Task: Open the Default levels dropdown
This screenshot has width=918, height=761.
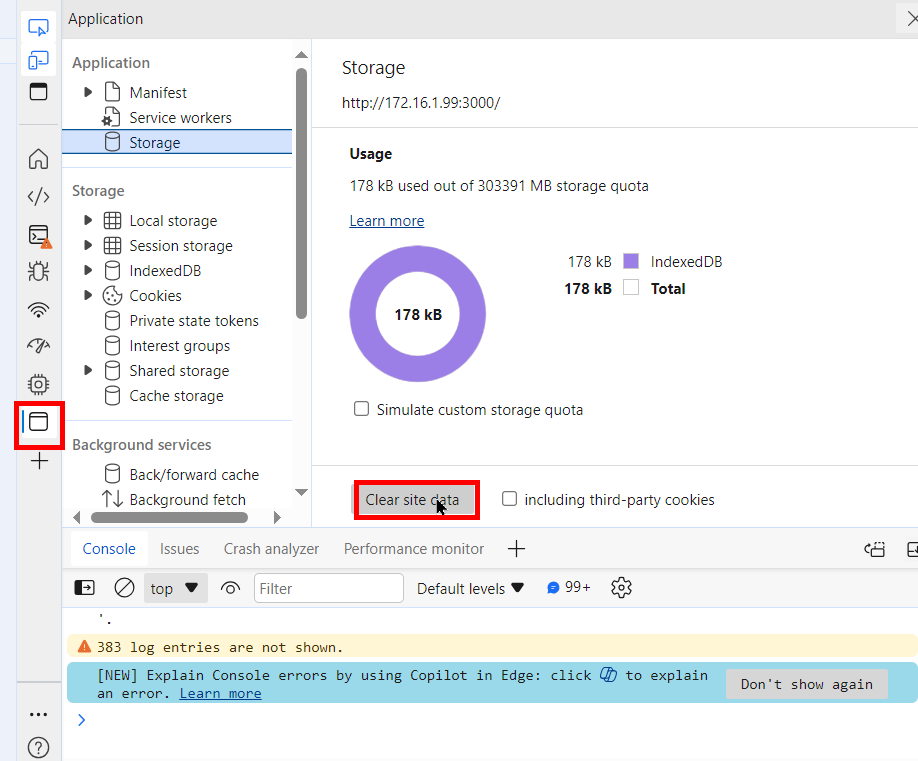Action: (470, 588)
